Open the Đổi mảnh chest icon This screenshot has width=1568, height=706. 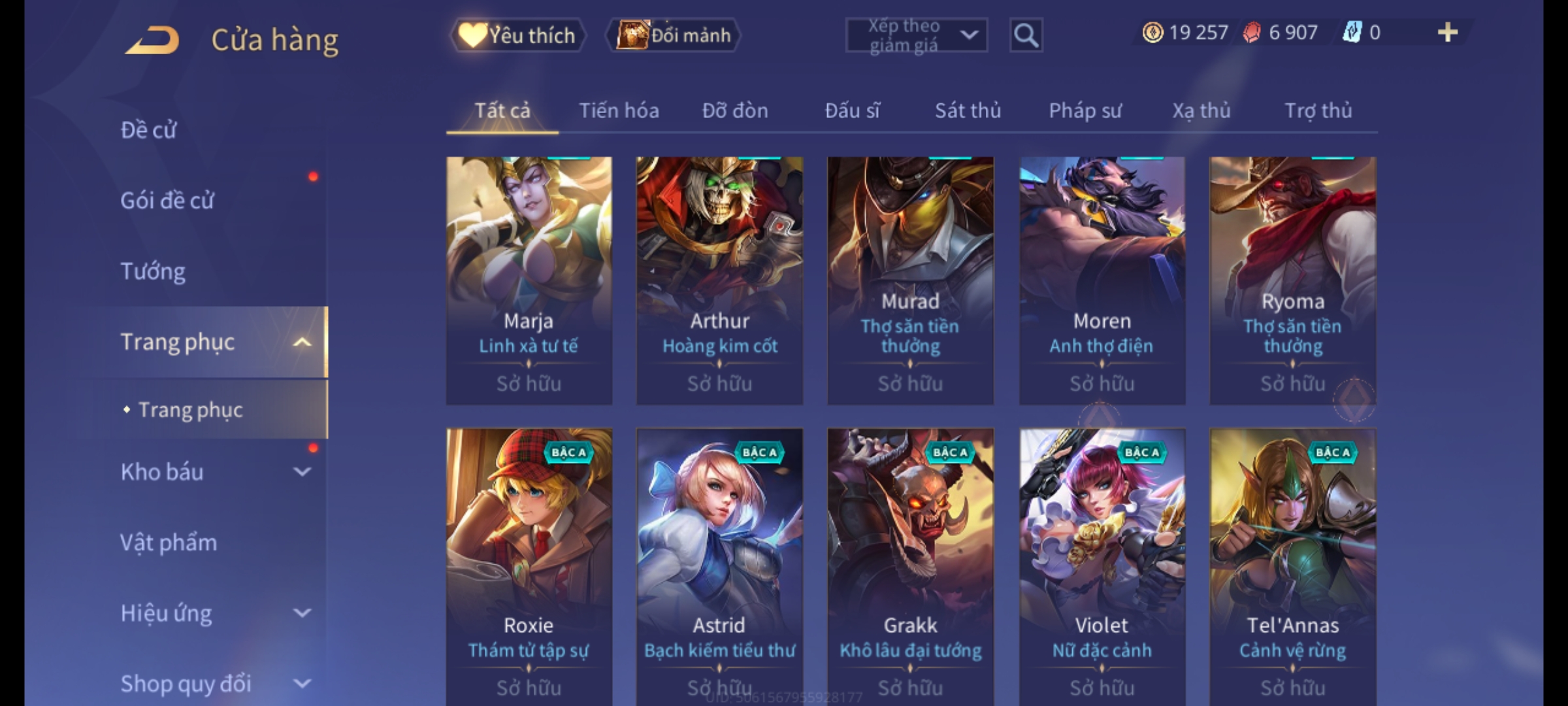click(631, 35)
